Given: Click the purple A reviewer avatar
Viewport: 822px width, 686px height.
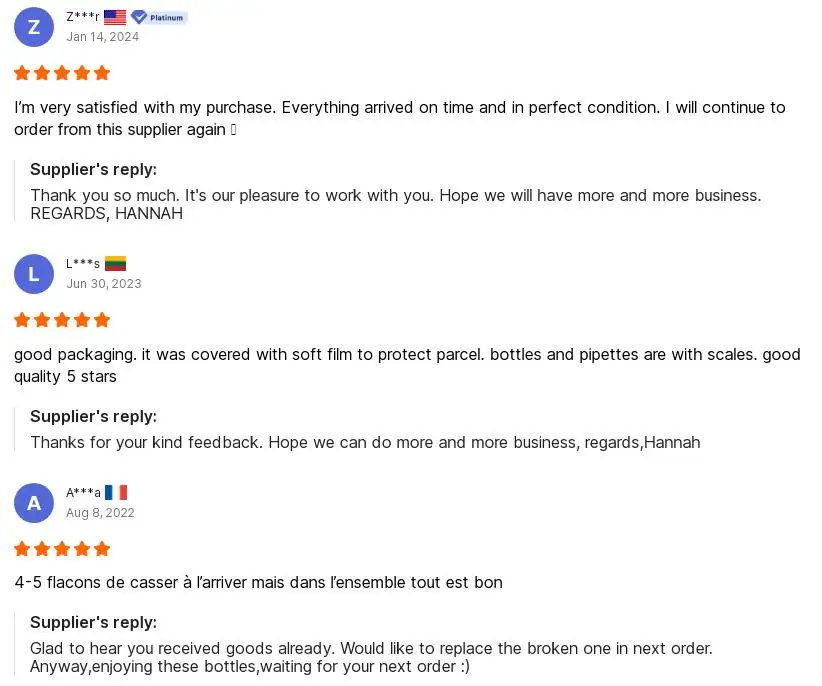Looking at the screenshot, I should (x=34, y=503).
